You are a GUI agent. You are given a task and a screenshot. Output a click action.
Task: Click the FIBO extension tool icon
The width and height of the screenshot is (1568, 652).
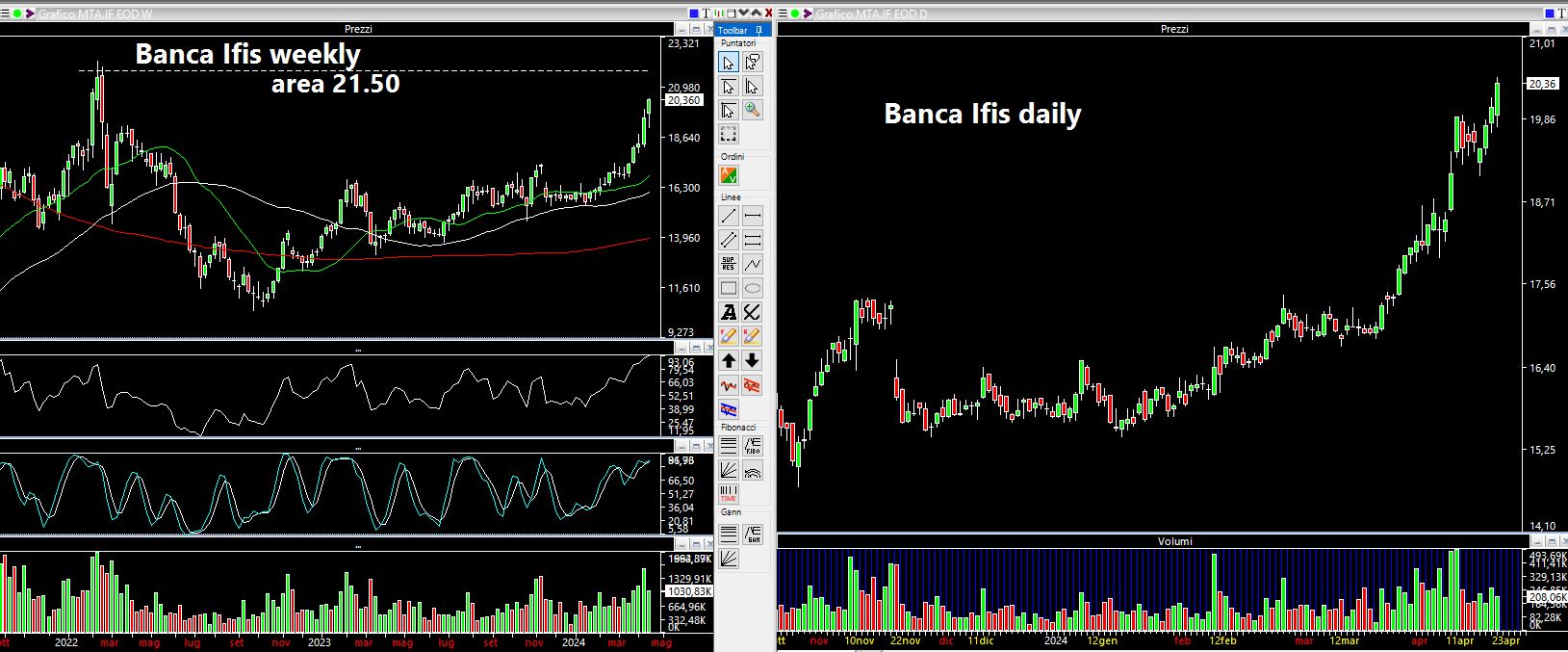click(753, 446)
